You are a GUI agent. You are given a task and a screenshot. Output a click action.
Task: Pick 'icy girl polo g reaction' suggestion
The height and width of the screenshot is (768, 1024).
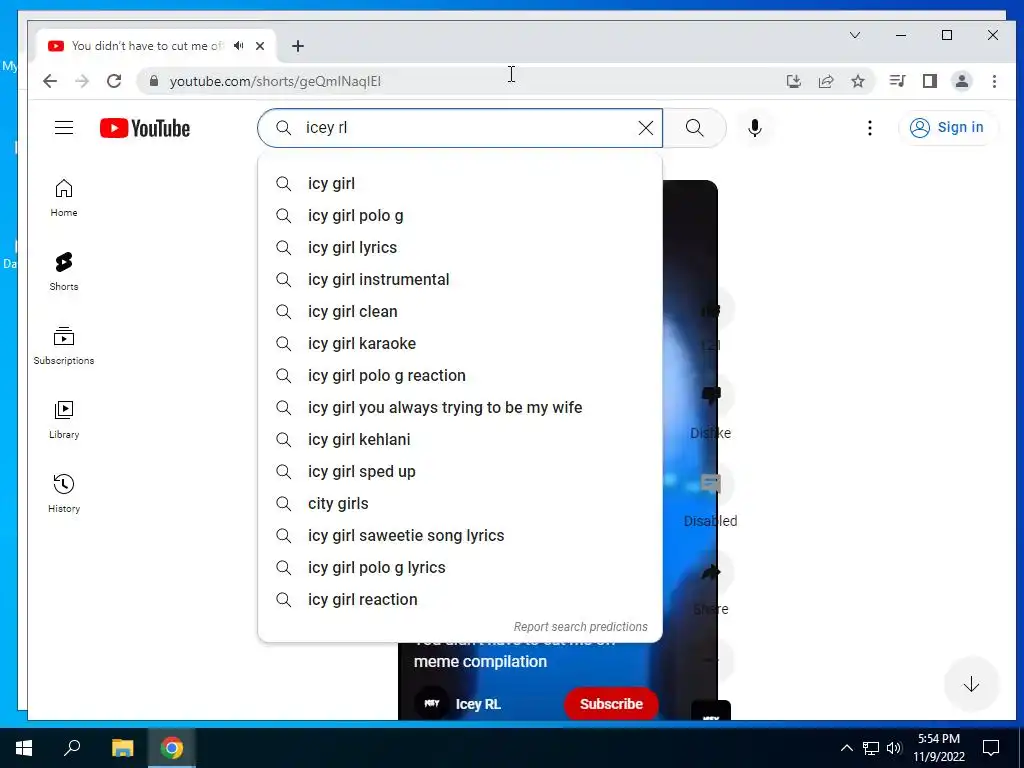point(460,376)
